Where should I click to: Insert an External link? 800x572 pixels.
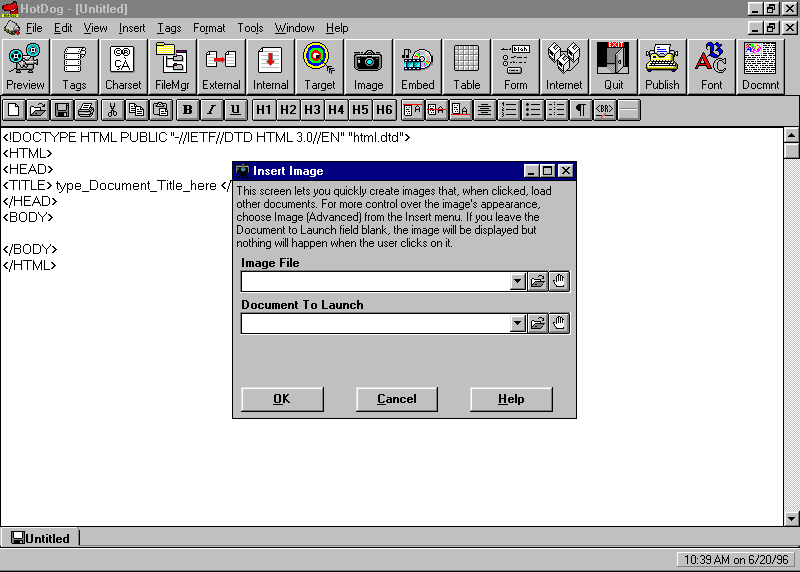(x=221, y=67)
